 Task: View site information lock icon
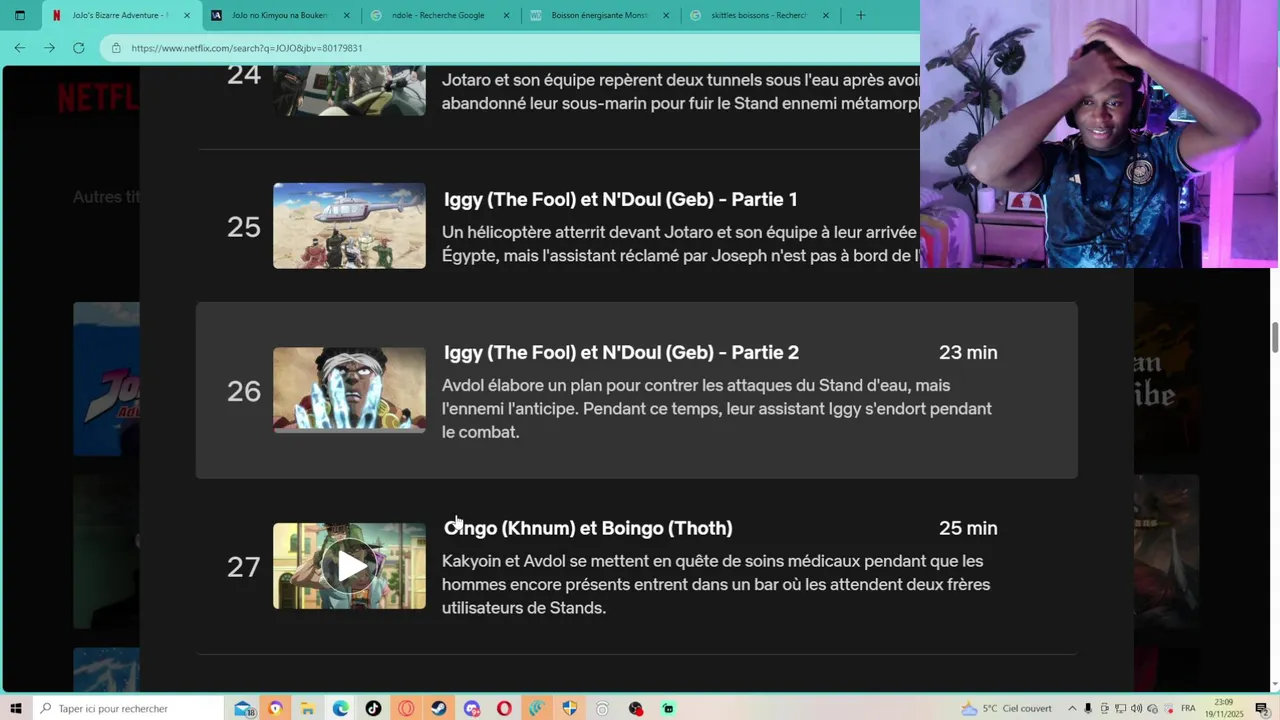pyautogui.click(x=116, y=48)
